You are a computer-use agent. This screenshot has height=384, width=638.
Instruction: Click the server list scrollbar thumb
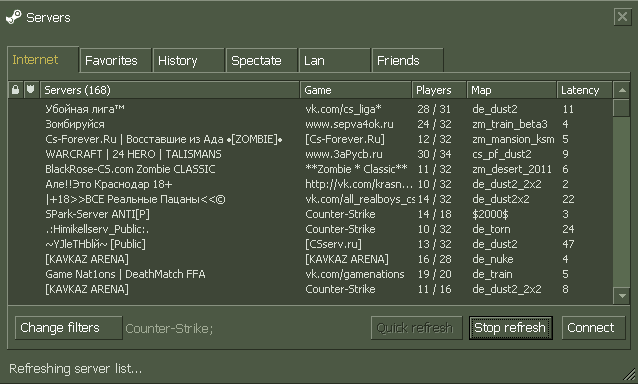click(x=622, y=108)
